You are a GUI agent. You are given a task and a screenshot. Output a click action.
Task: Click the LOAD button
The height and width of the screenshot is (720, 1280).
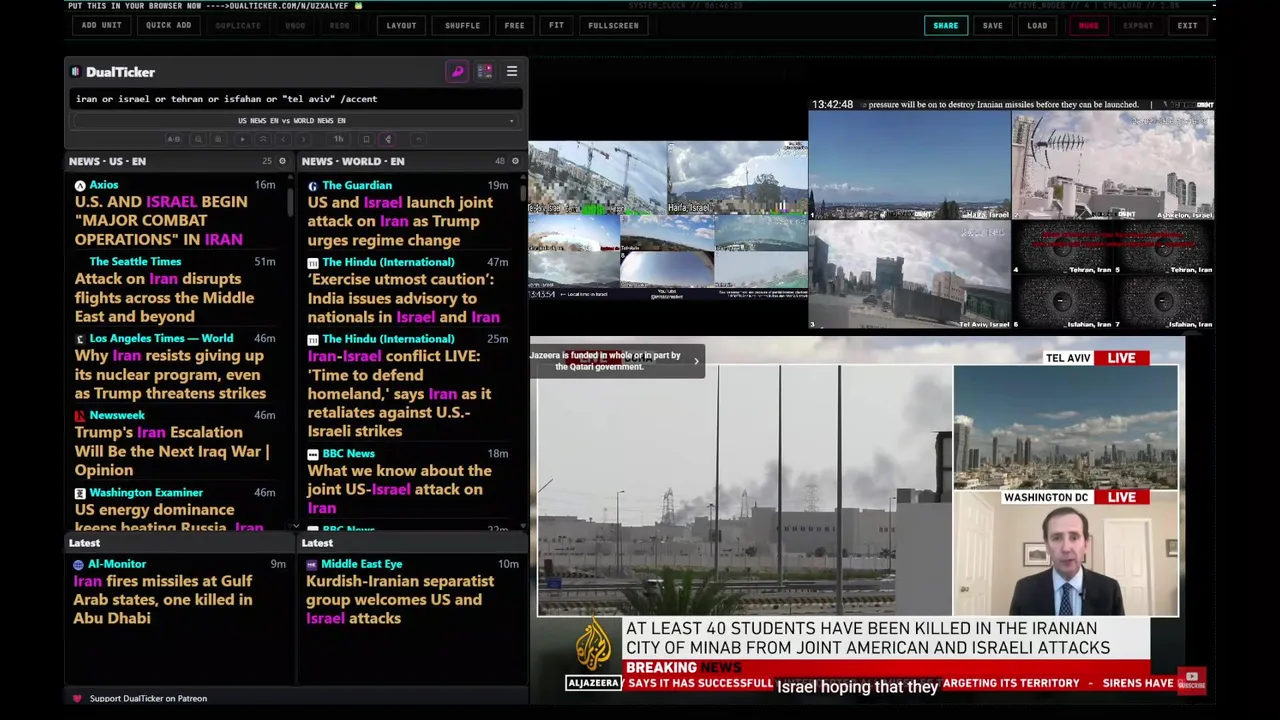point(1037,25)
